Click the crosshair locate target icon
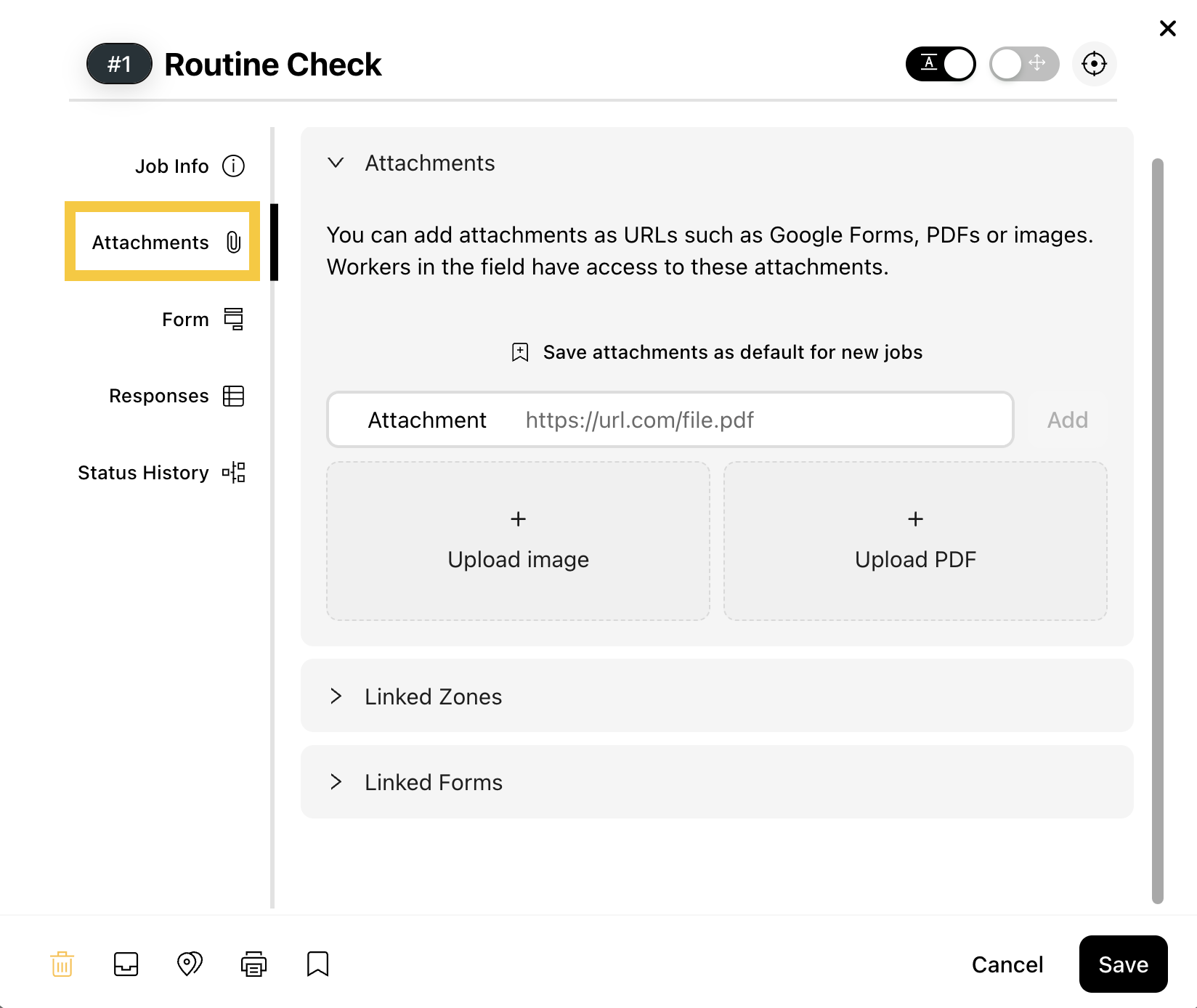The height and width of the screenshot is (1008, 1197). tap(1094, 64)
